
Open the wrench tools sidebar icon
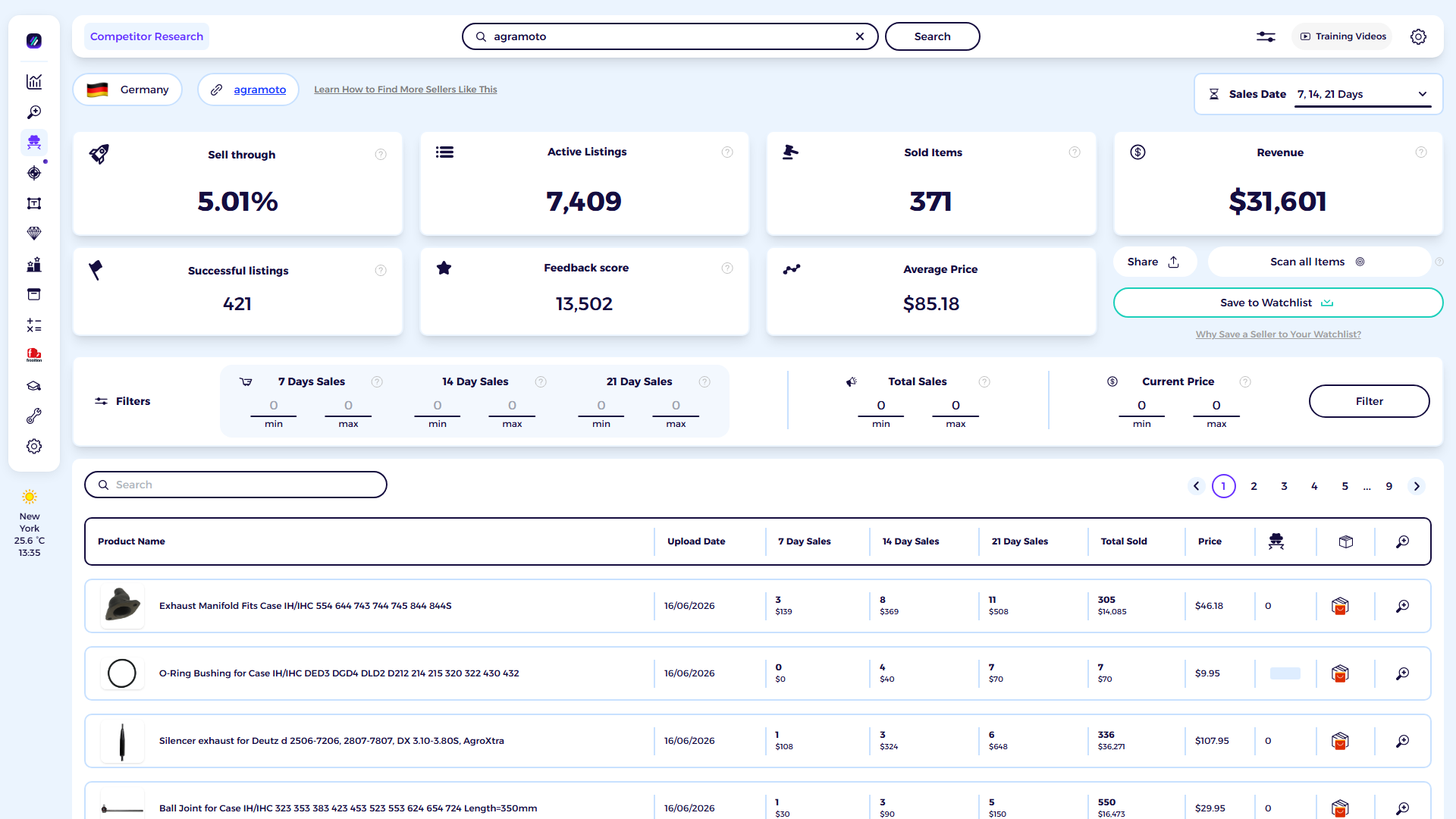coord(34,416)
